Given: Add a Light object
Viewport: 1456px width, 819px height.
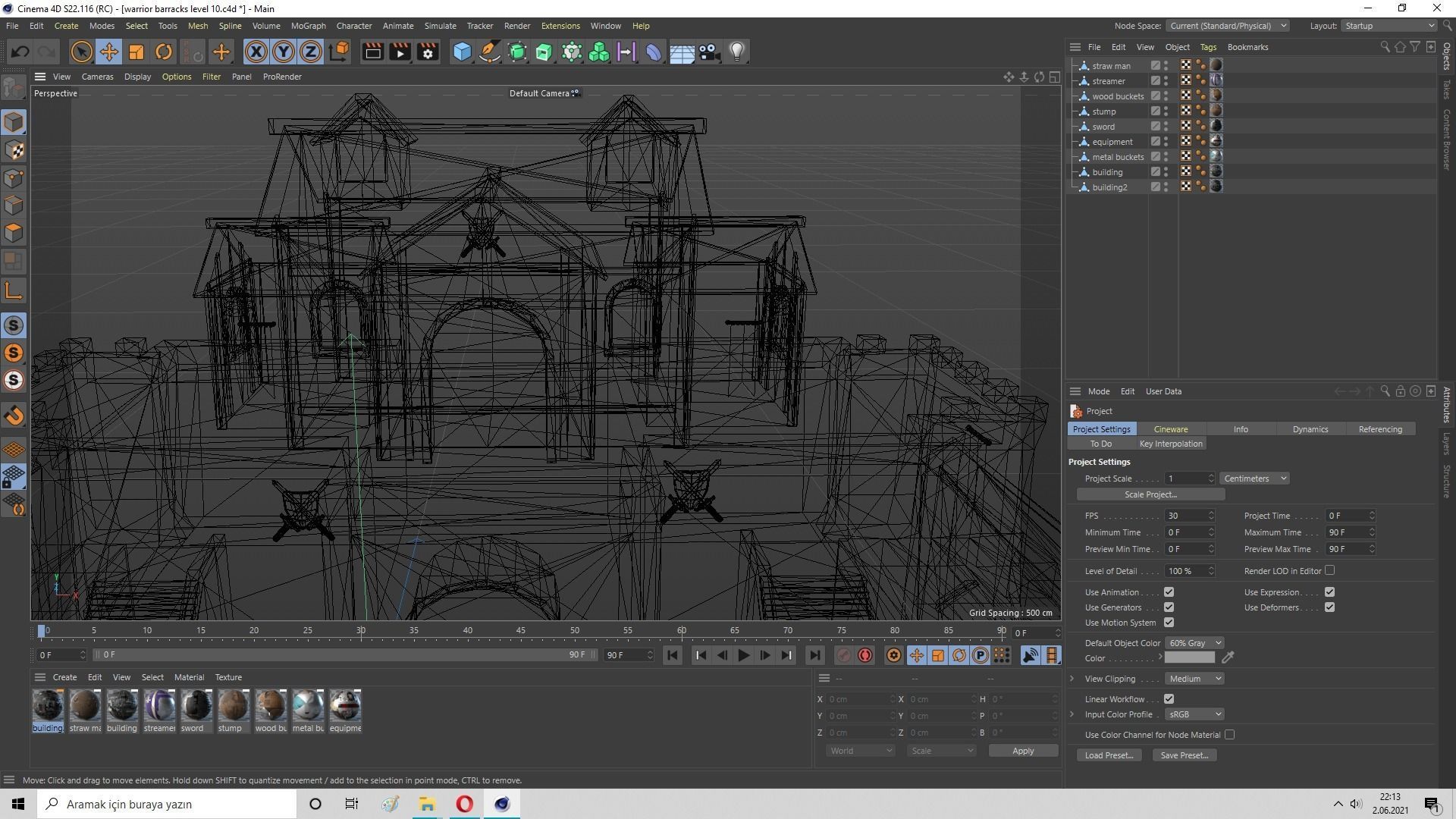Looking at the screenshot, I should pos(736,52).
